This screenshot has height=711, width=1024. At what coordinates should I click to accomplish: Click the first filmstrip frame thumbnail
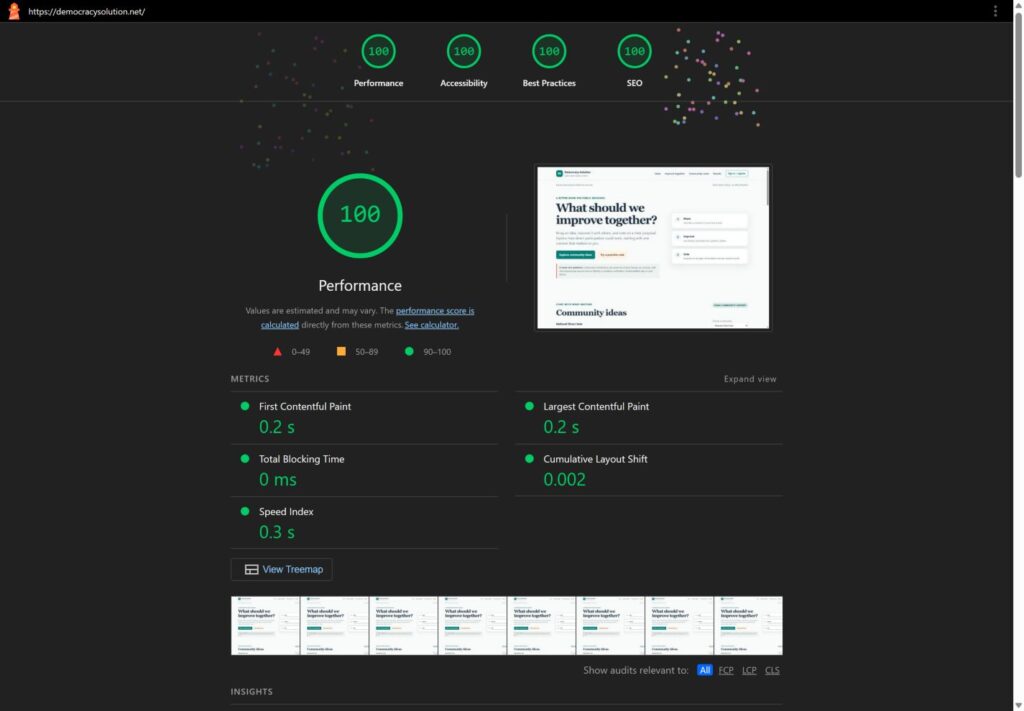coord(265,625)
